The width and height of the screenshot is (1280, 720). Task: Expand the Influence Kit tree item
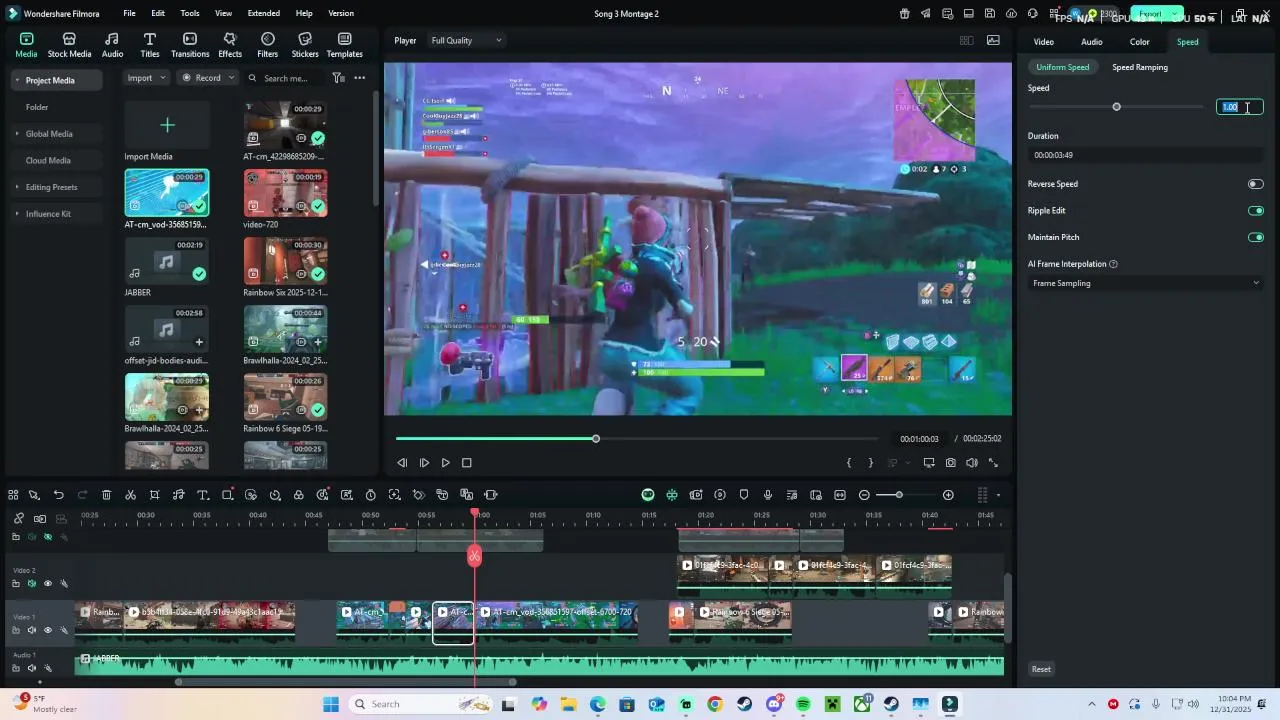tap(17, 214)
